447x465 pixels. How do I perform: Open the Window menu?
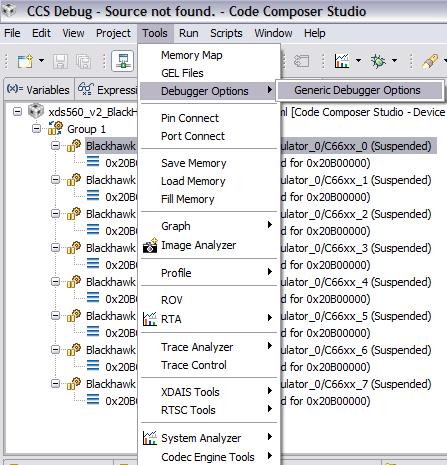tap(273, 33)
